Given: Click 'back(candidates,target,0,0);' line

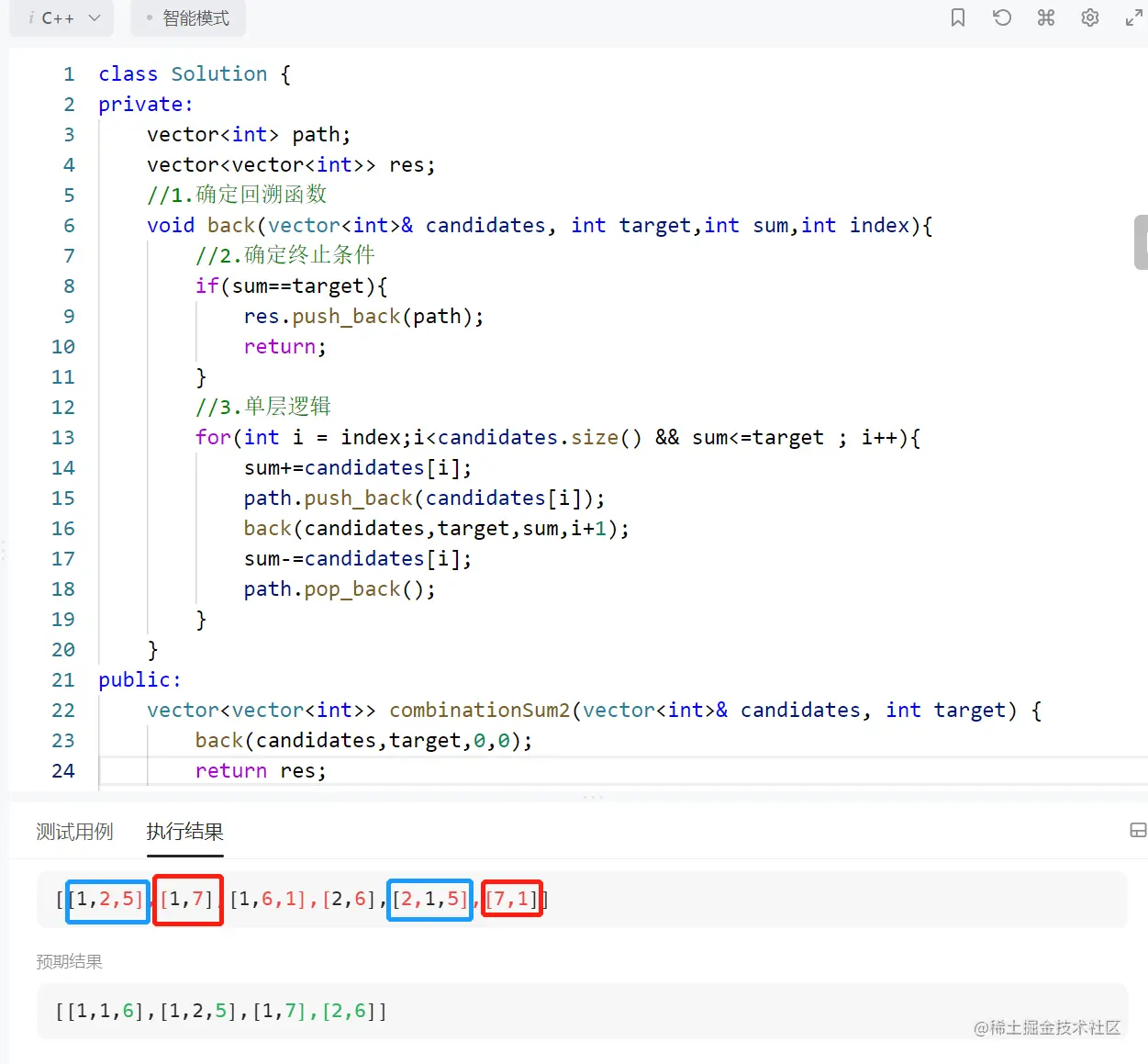Looking at the screenshot, I should coord(363,741).
